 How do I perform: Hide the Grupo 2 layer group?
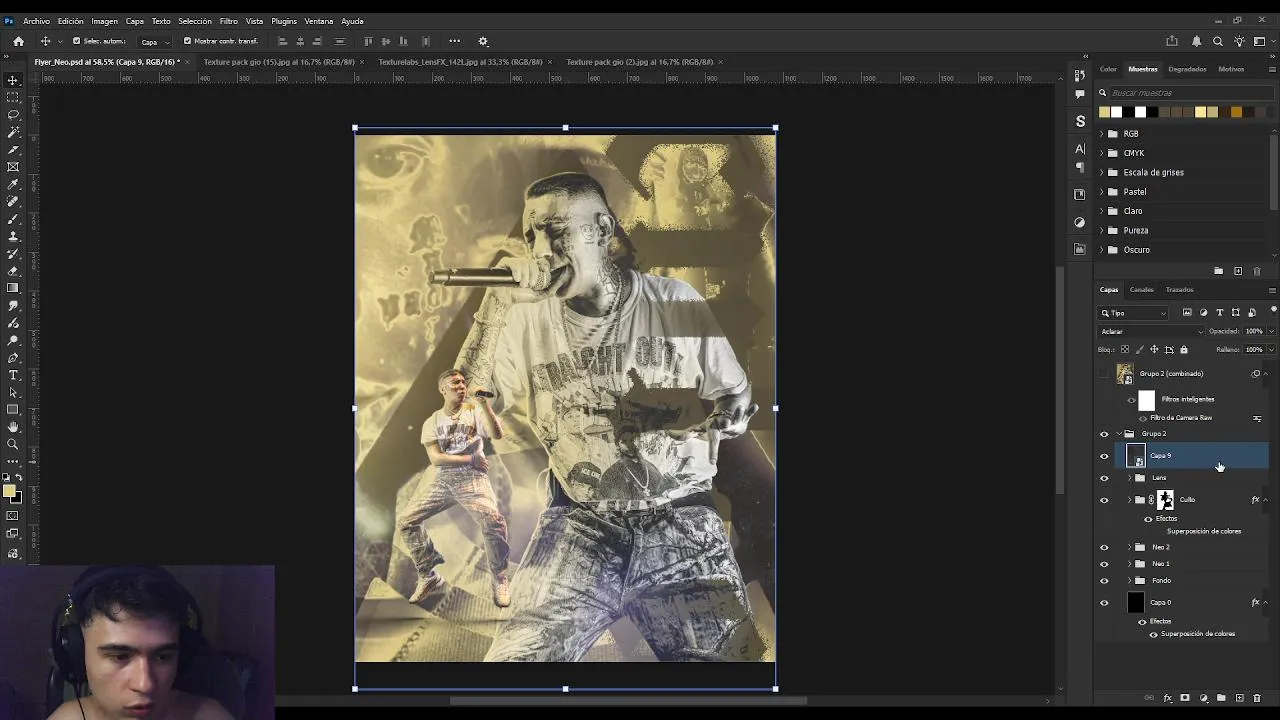pos(1104,434)
